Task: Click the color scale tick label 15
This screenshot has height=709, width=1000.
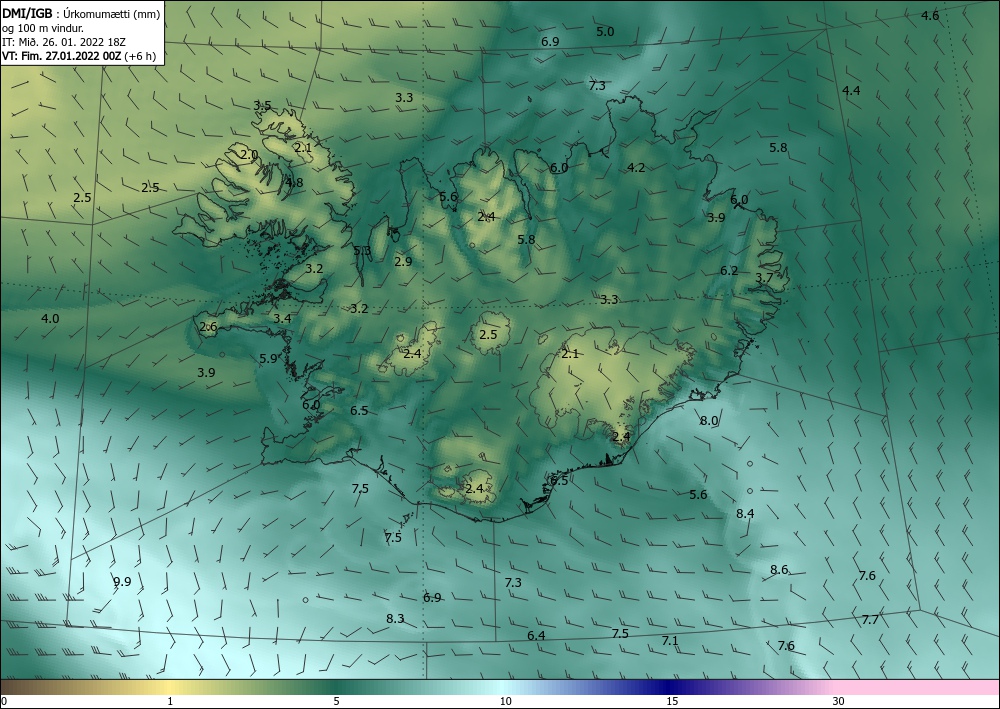Action: pyautogui.click(x=672, y=702)
